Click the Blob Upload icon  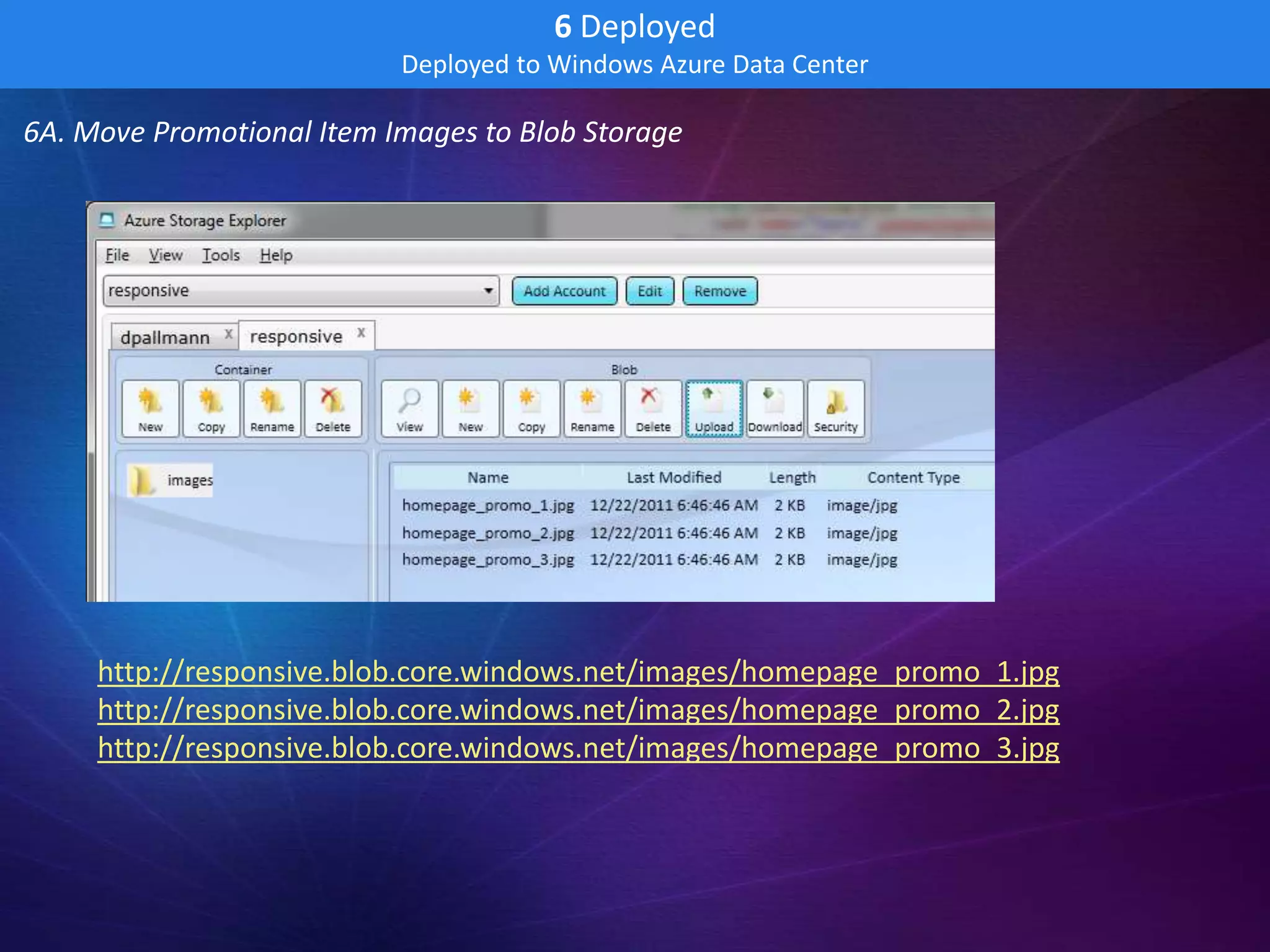pos(714,409)
